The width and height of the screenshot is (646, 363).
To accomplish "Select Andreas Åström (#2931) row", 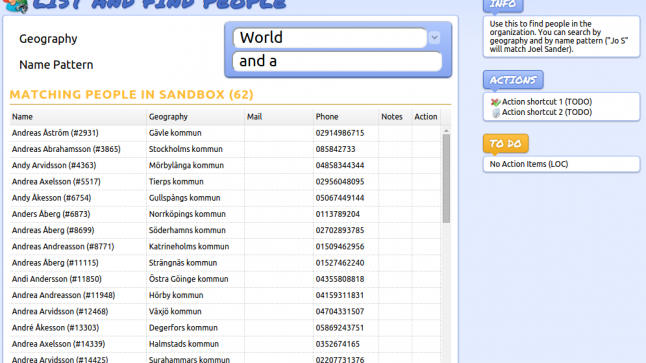I will click(x=225, y=133).
